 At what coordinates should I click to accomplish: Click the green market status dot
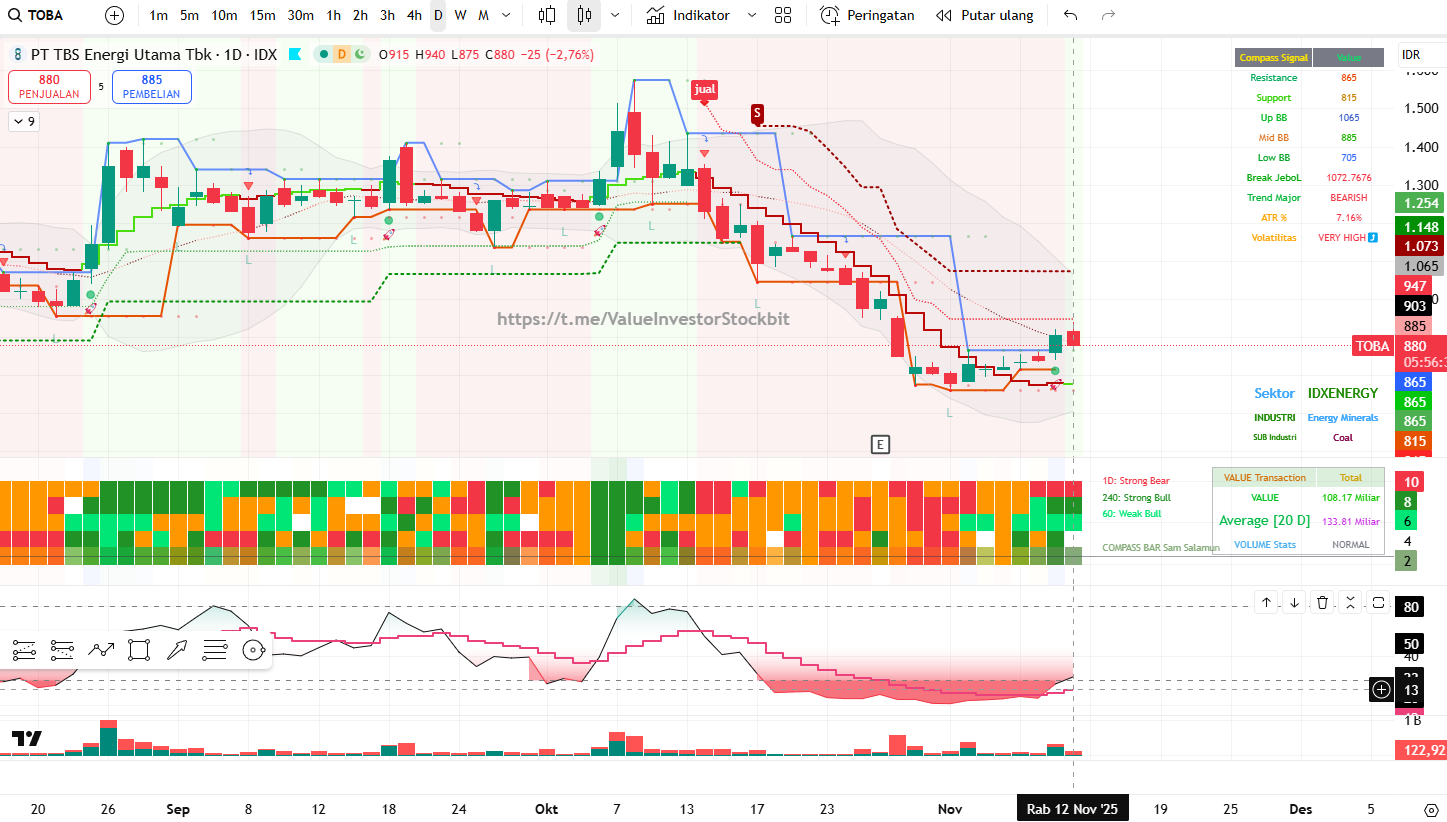324,54
